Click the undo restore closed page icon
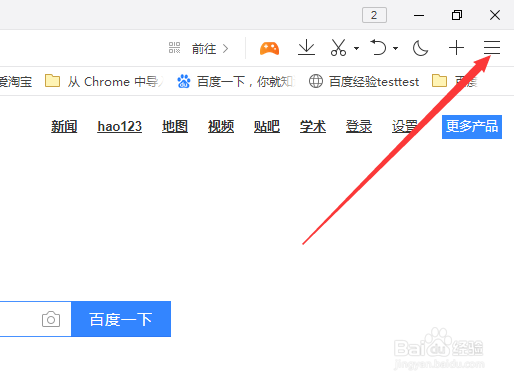 (379, 47)
